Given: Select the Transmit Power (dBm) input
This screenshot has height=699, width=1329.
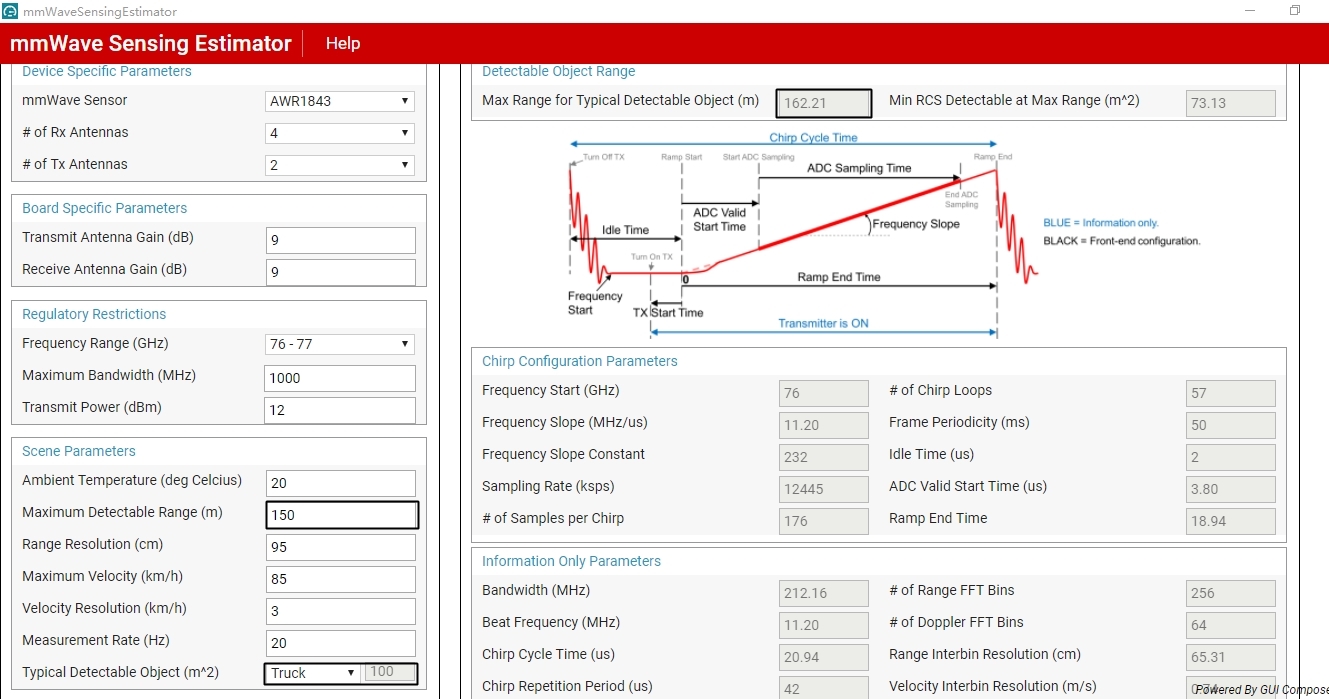Looking at the screenshot, I should click(x=340, y=410).
